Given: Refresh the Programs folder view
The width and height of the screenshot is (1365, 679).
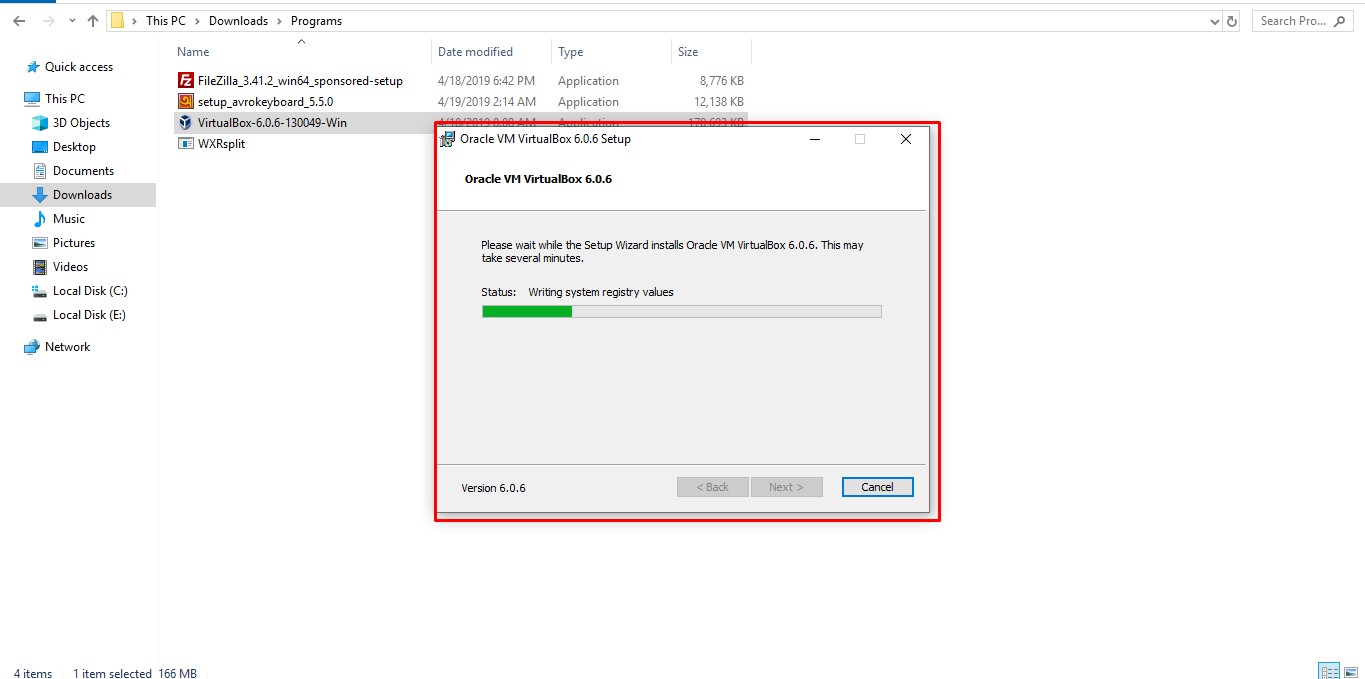Looking at the screenshot, I should click(x=1232, y=21).
